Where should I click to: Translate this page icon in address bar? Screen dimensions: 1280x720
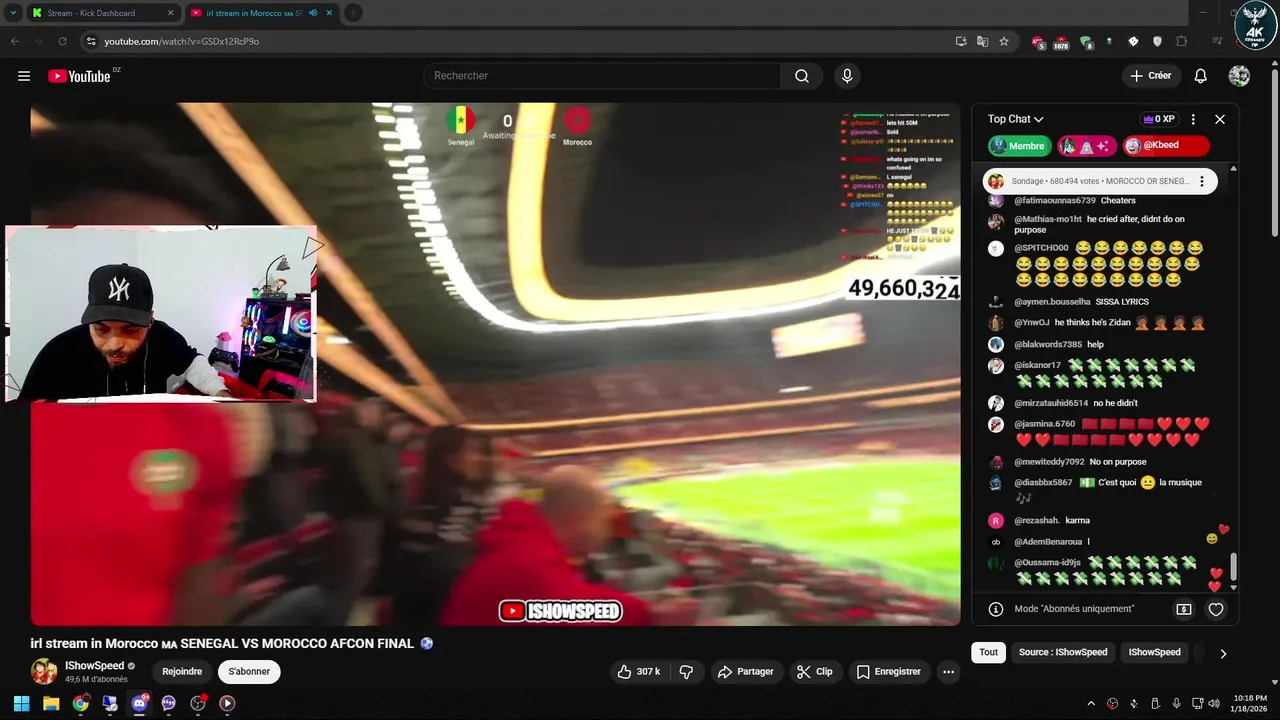982,41
